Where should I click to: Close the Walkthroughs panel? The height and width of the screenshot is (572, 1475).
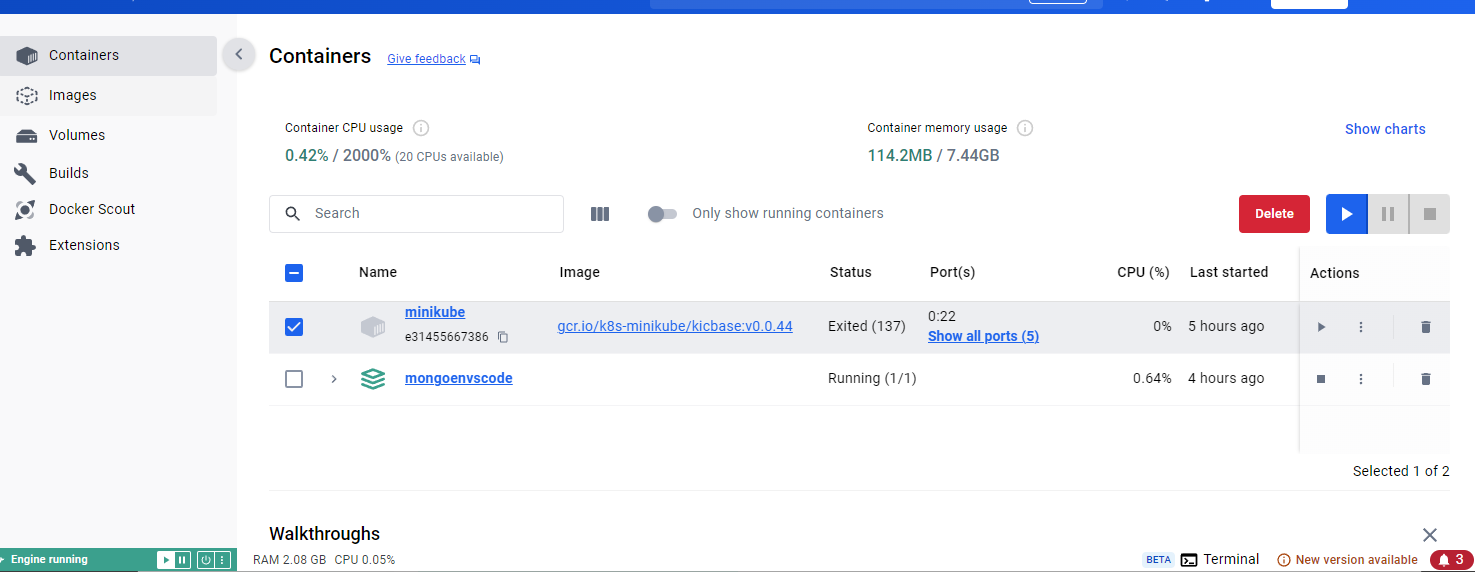click(1430, 535)
